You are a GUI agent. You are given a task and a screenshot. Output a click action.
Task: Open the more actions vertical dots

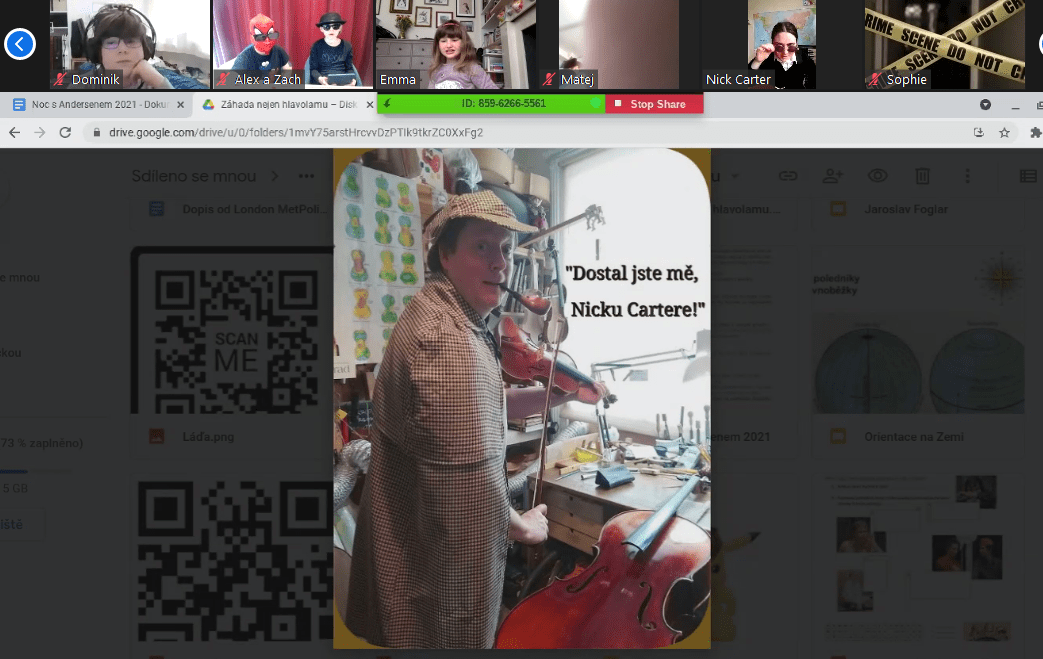click(x=967, y=176)
